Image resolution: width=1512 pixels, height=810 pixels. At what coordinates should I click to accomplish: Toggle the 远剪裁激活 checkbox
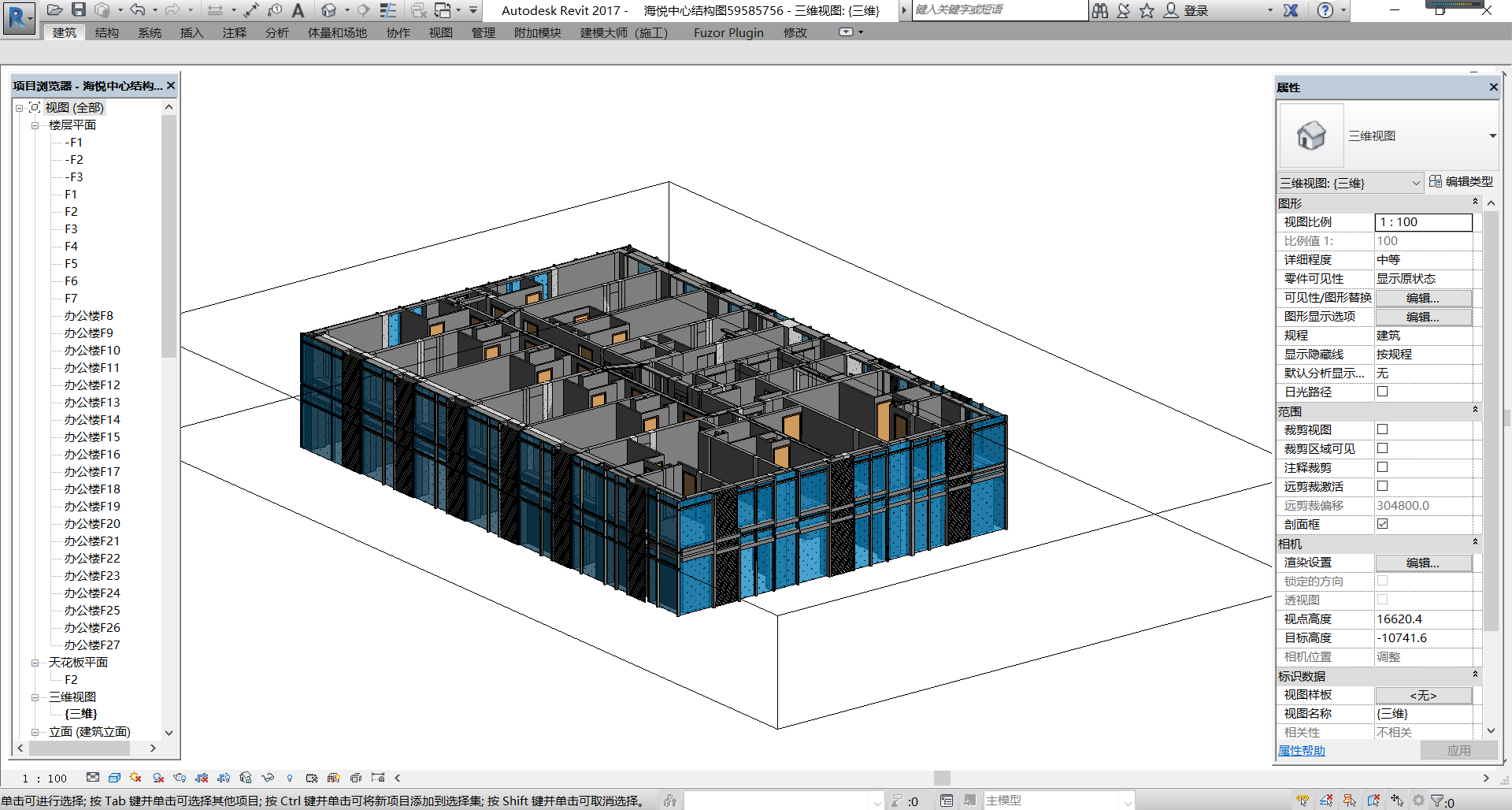tap(1382, 486)
